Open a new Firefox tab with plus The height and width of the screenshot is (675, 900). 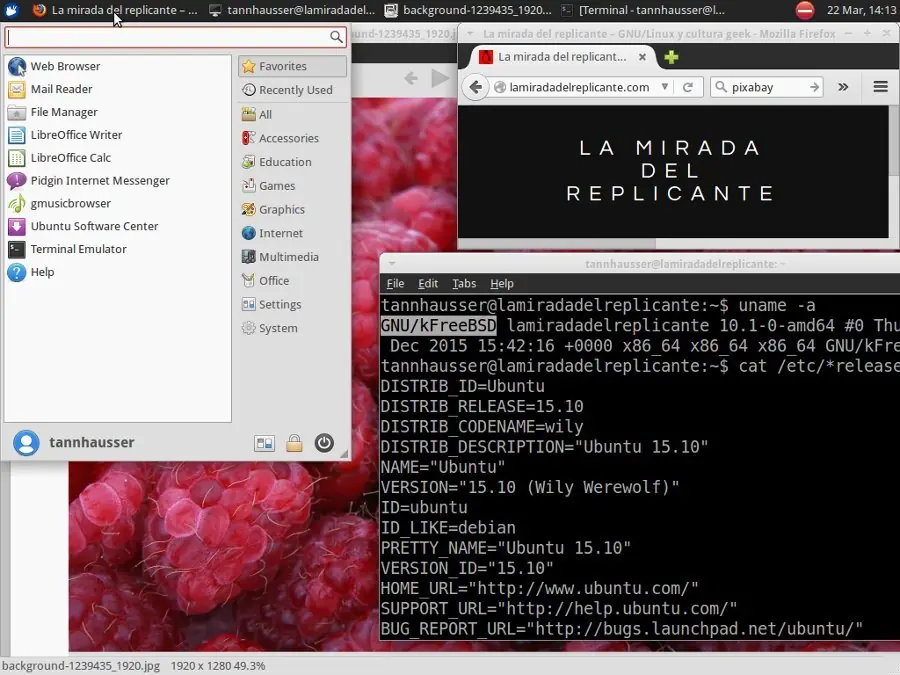click(671, 57)
